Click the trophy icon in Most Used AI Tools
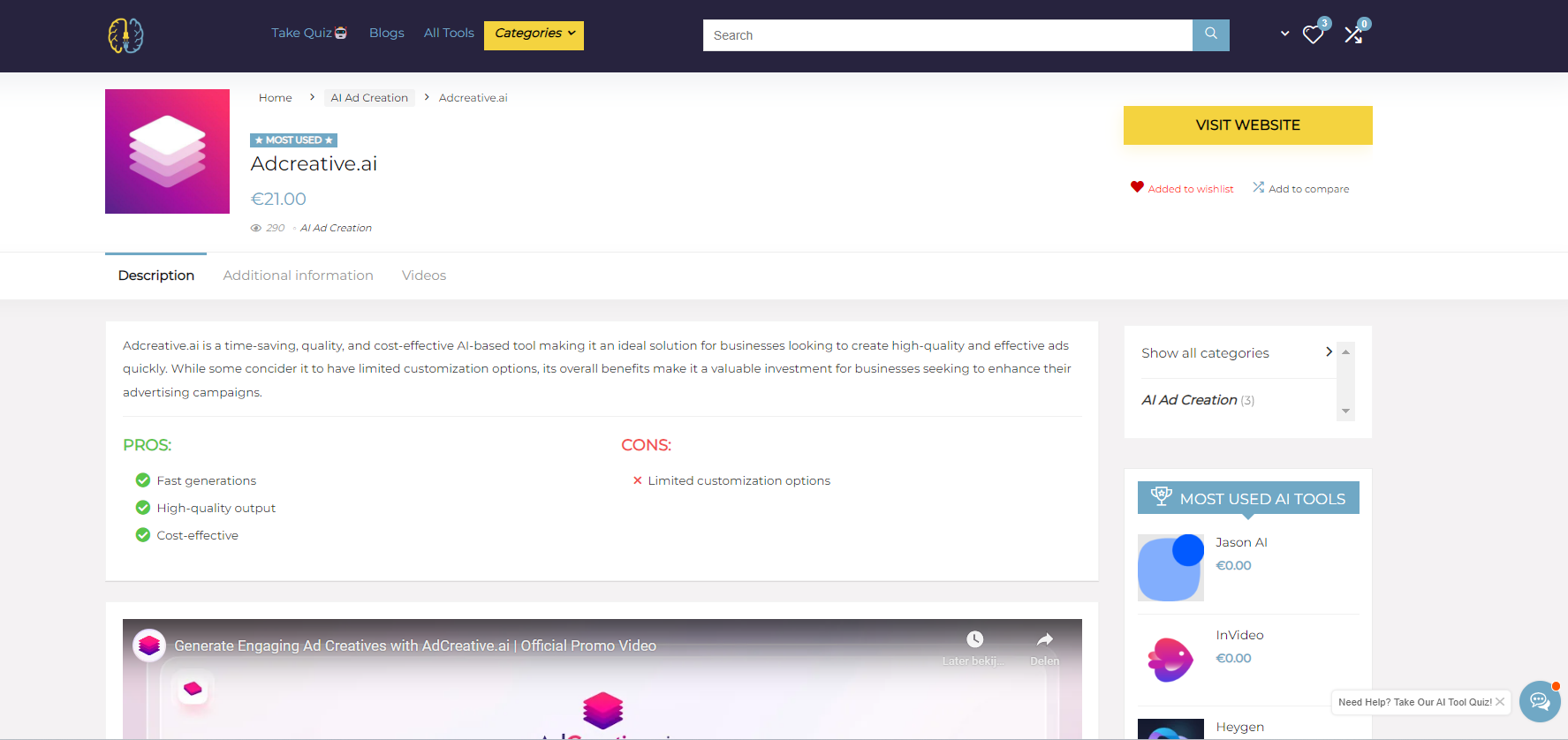The image size is (1568, 740). [1162, 496]
